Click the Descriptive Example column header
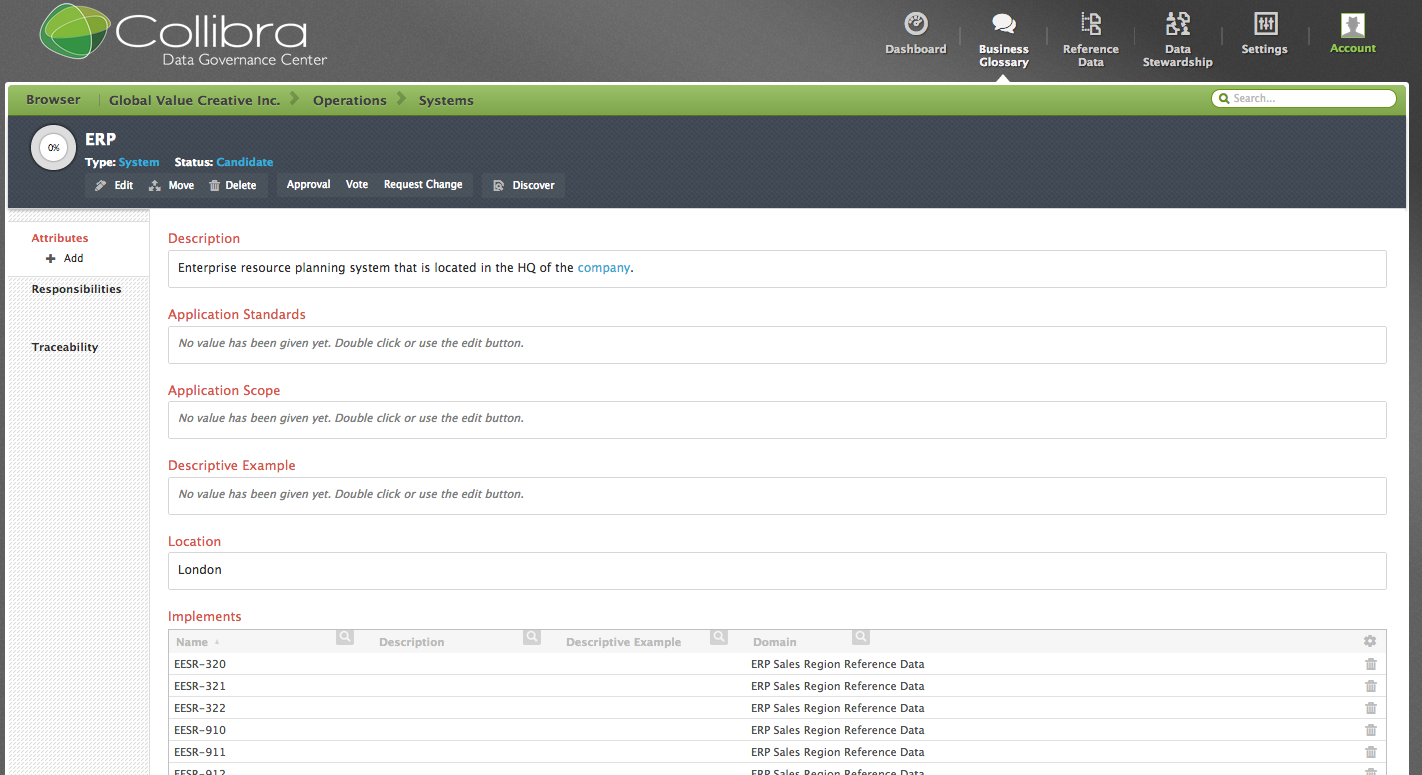 pos(623,642)
